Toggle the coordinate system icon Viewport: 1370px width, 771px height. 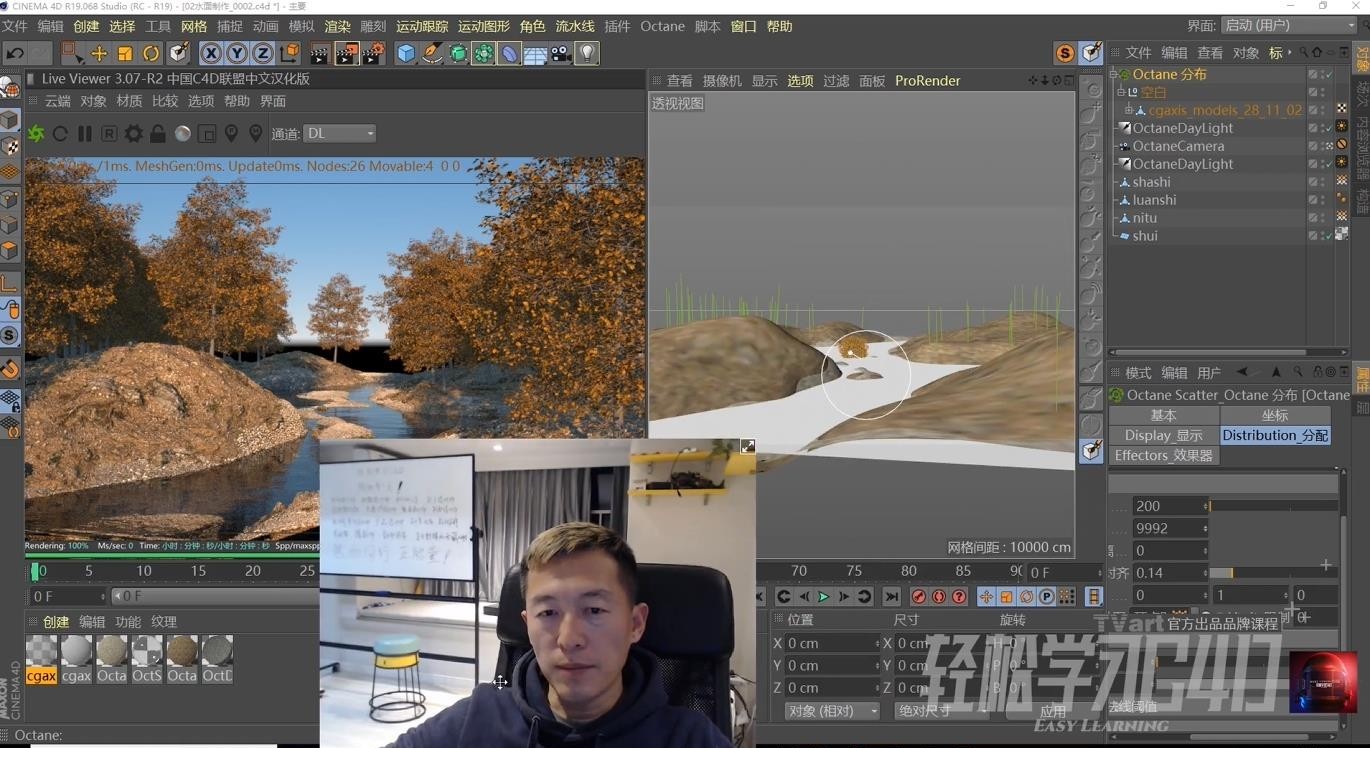(x=289, y=53)
